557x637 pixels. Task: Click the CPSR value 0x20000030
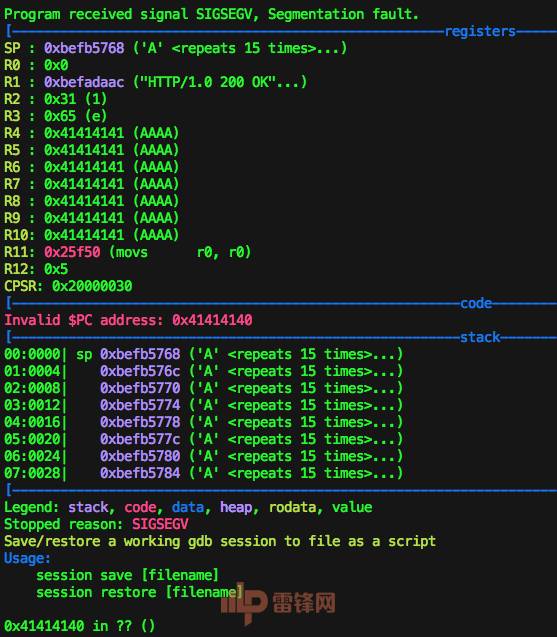pos(92,286)
